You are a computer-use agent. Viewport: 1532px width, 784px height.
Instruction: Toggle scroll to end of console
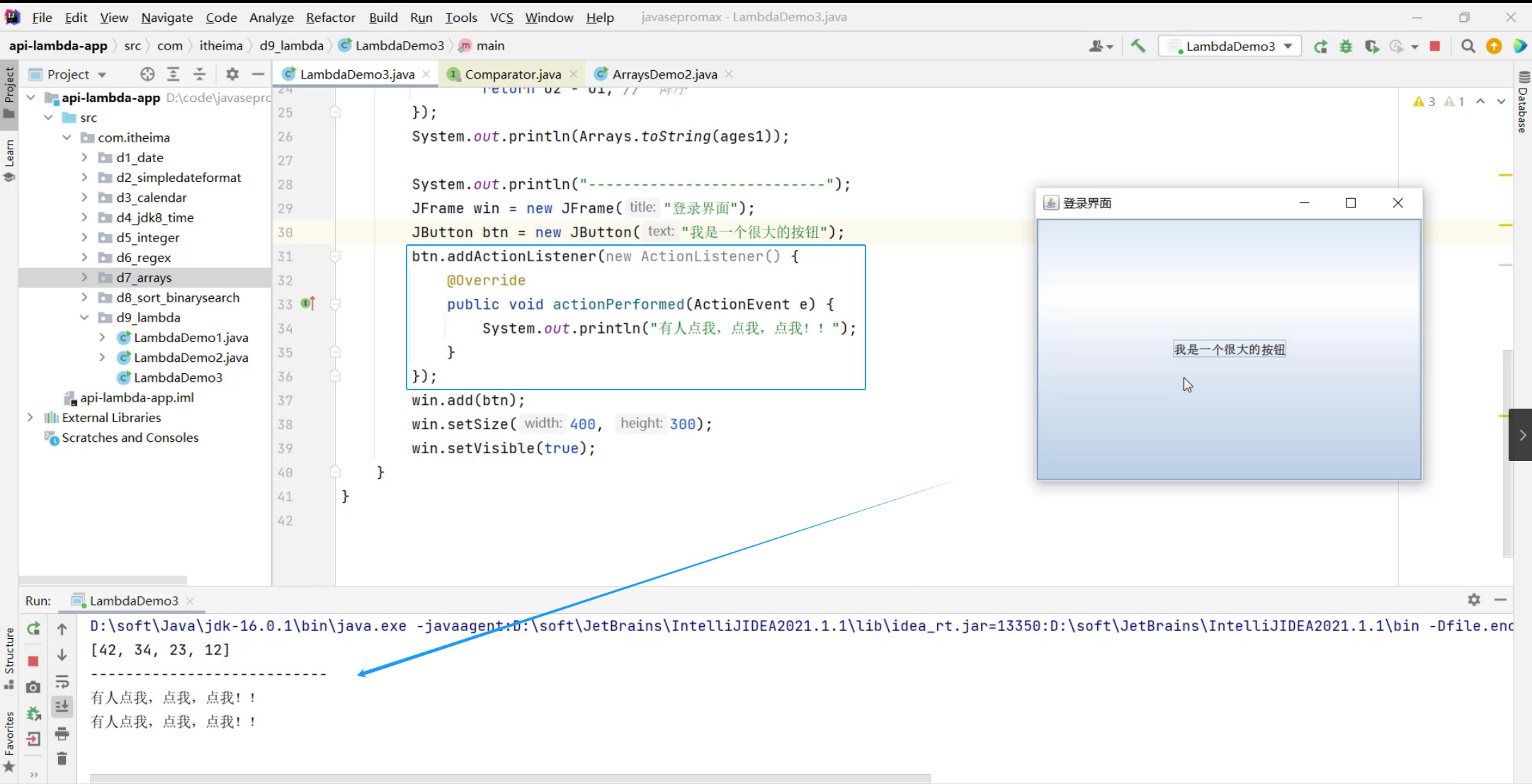point(62,706)
